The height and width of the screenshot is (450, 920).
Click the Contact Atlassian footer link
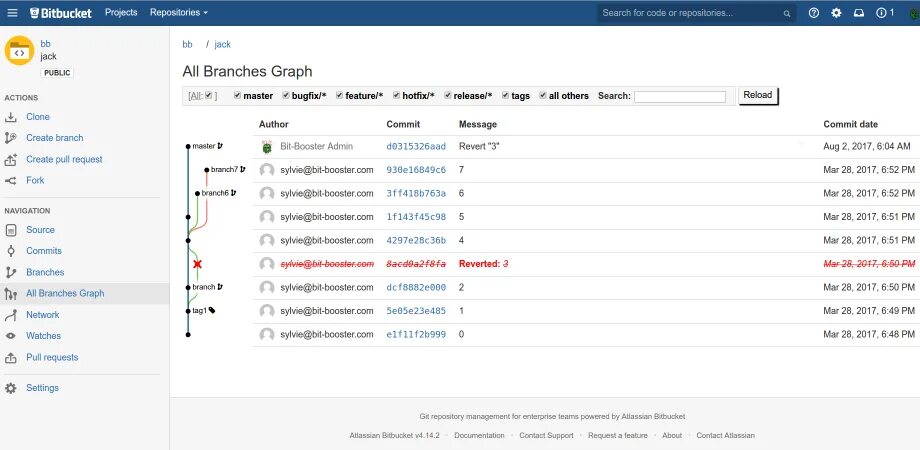(x=725, y=435)
